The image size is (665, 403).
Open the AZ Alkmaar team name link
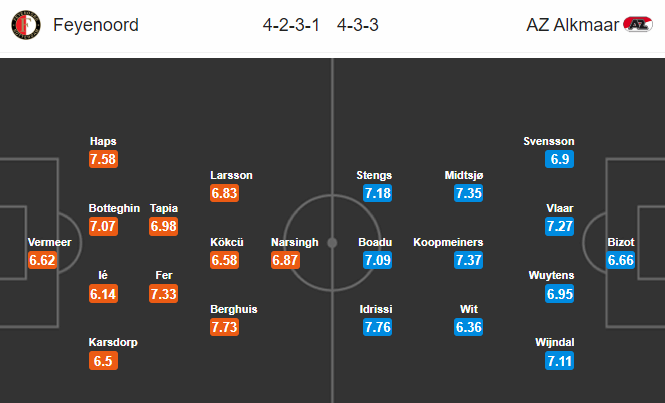(573, 25)
